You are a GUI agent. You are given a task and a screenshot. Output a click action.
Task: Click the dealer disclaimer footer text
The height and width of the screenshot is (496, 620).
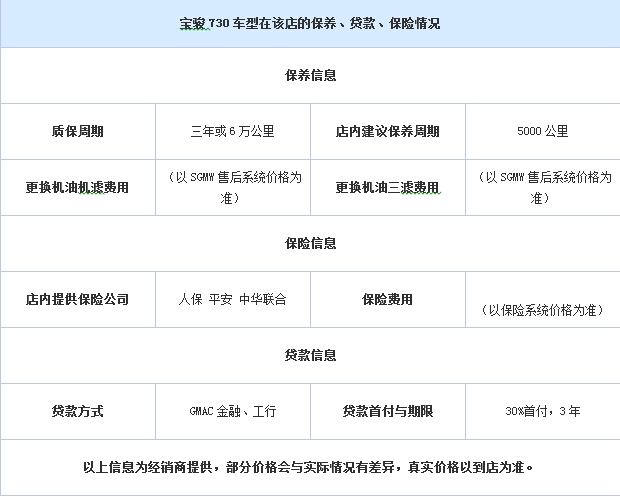pyautogui.click(x=308, y=468)
